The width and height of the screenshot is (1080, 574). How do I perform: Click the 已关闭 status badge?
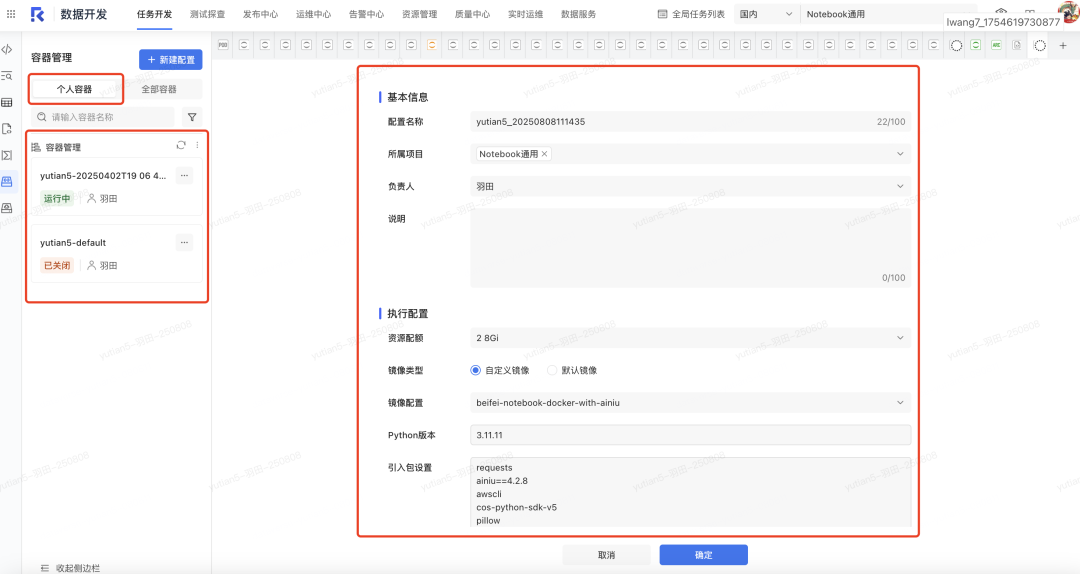click(x=57, y=265)
